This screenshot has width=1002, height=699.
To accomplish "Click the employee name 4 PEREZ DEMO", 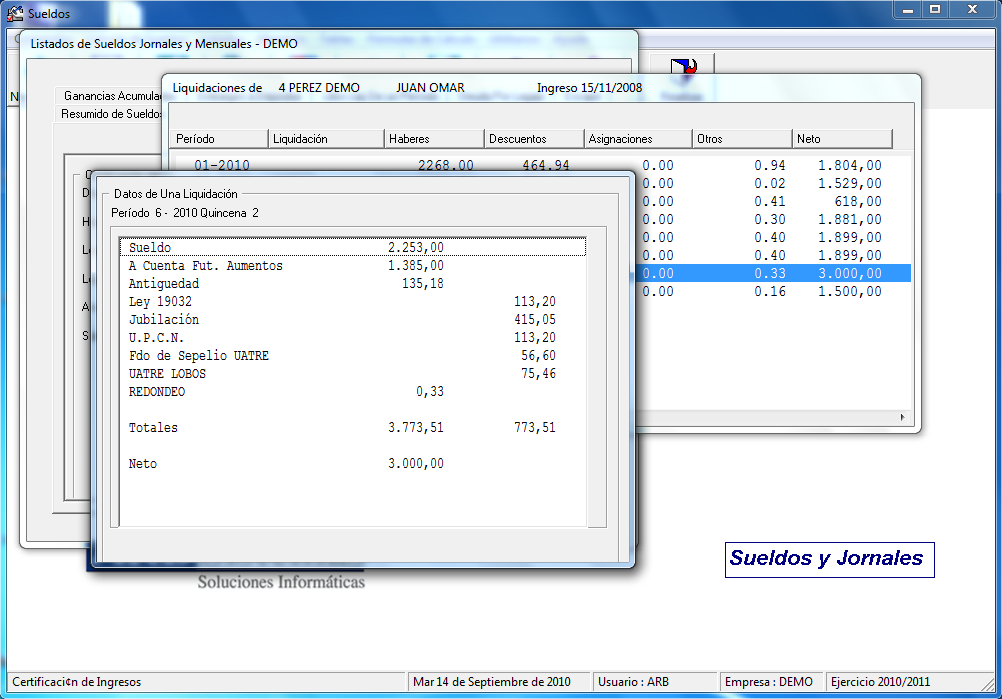I will click(x=319, y=88).
